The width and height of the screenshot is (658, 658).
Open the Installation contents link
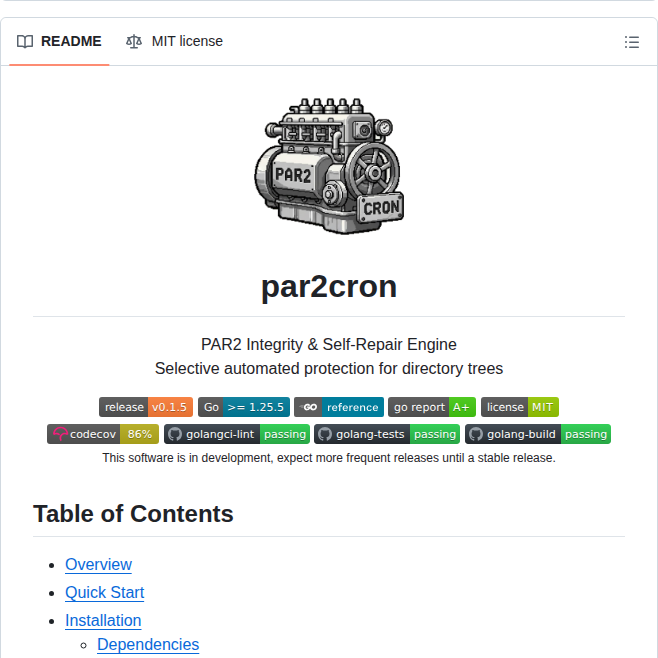click(103, 620)
